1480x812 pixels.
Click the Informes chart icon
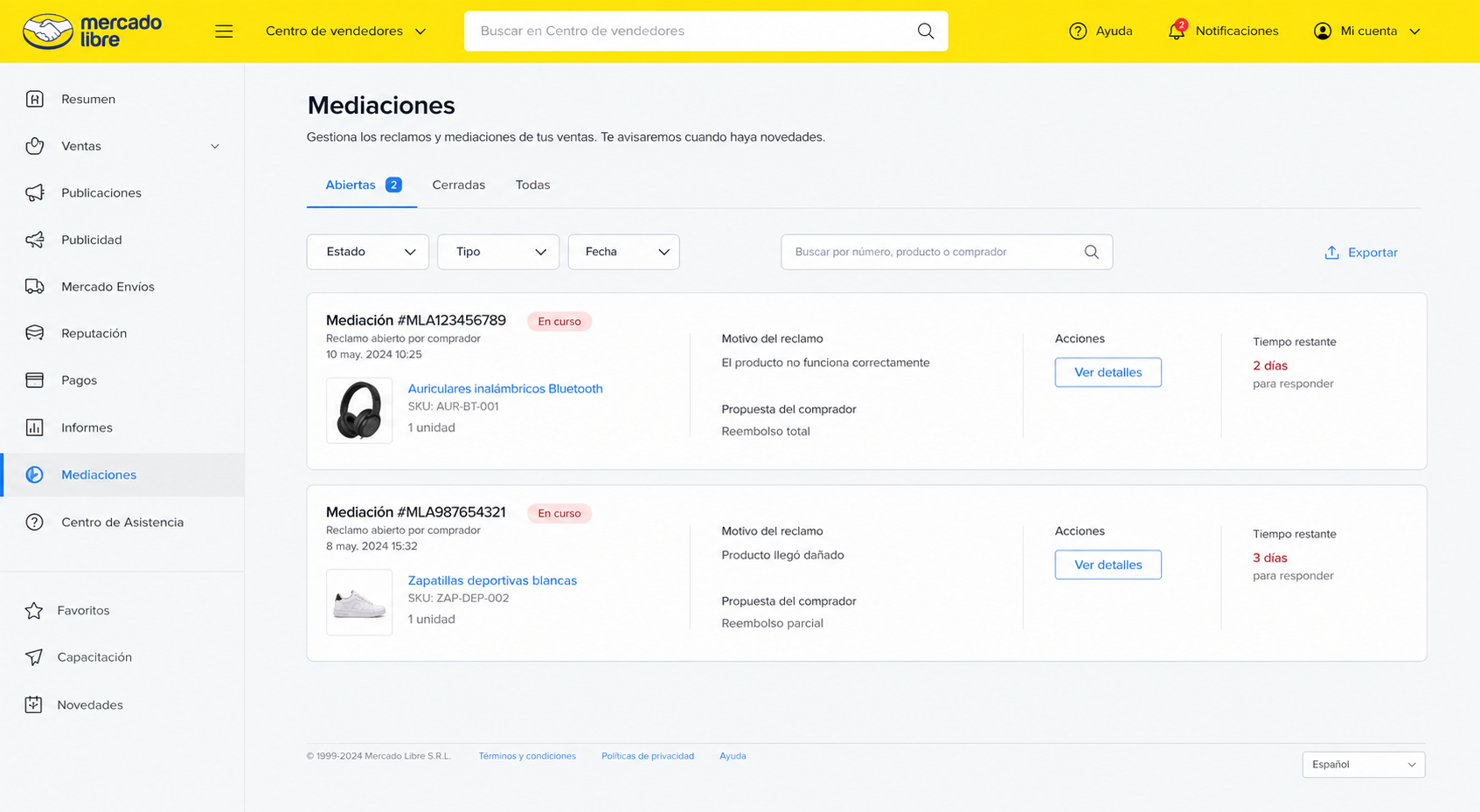click(x=34, y=427)
